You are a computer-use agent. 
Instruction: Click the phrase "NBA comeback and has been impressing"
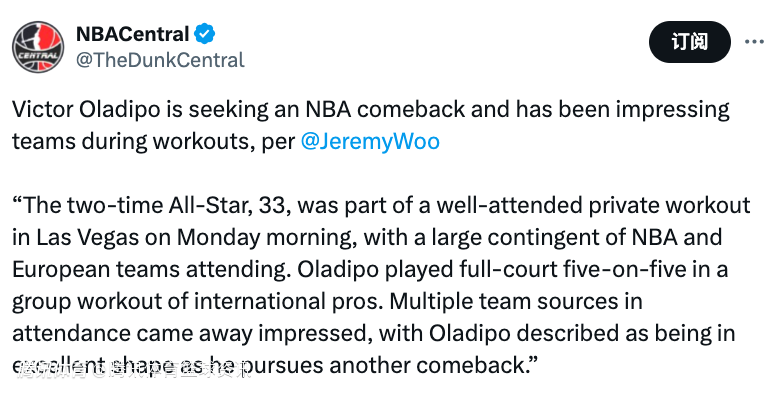[518, 109]
